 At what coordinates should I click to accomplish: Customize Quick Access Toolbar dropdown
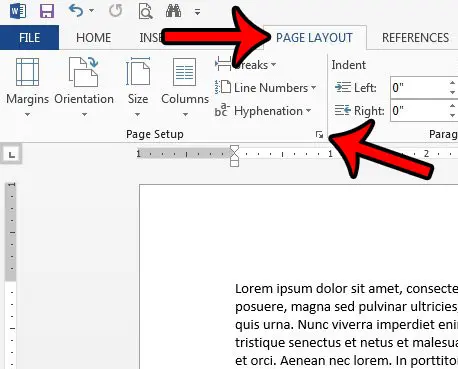point(198,12)
